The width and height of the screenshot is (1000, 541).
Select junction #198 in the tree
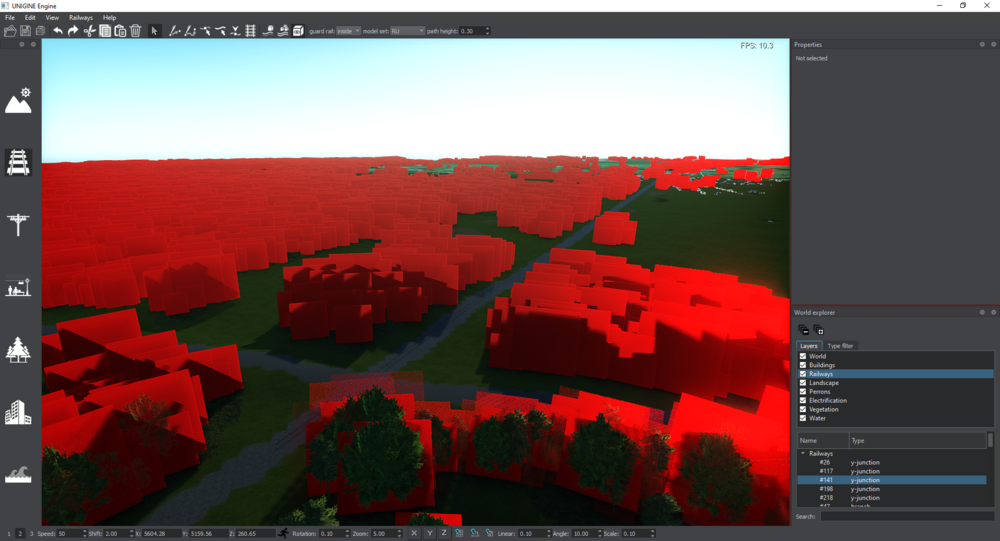(825, 489)
